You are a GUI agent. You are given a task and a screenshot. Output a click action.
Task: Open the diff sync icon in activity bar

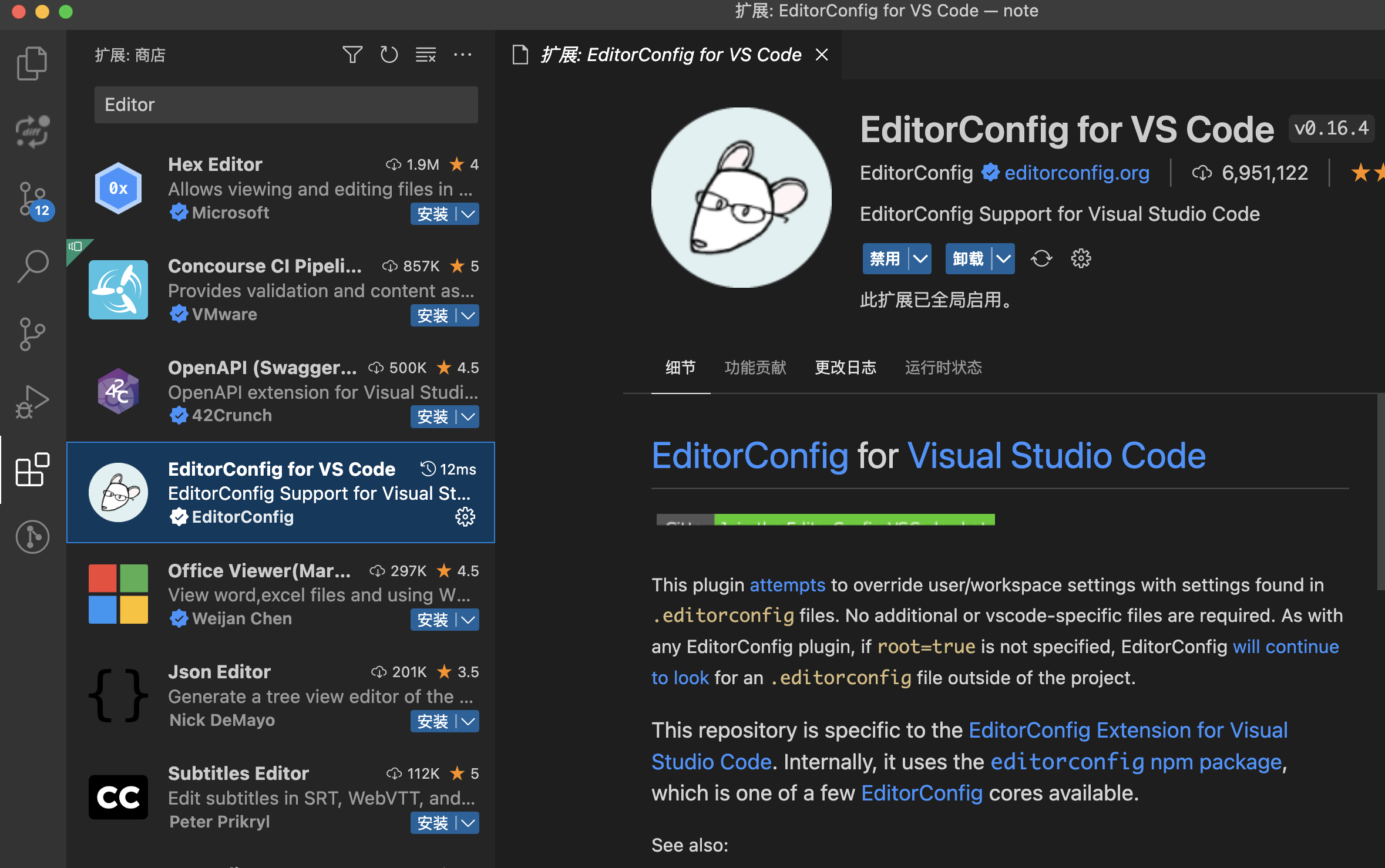32,131
